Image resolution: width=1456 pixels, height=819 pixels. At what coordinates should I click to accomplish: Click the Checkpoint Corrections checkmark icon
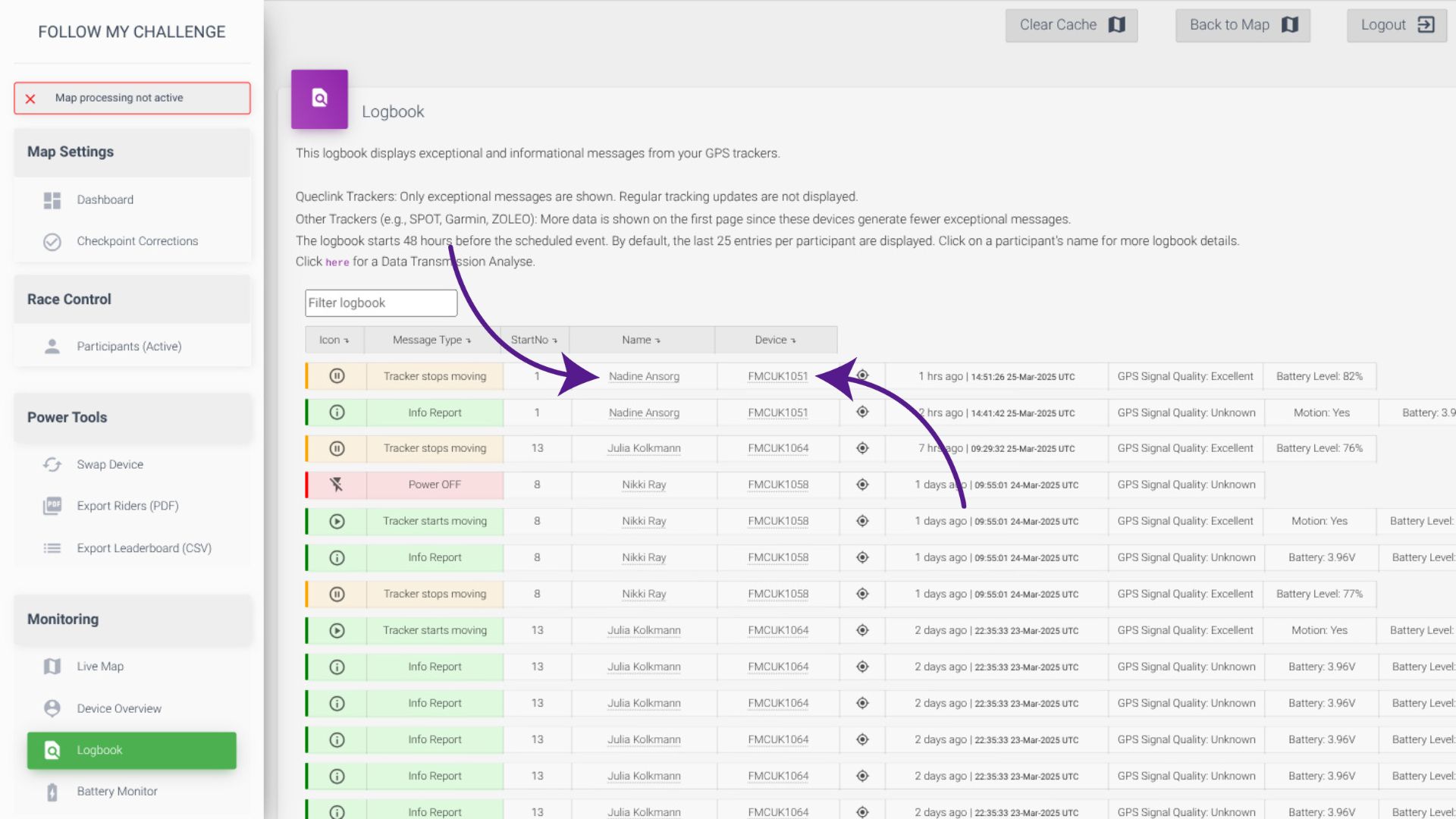tap(52, 242)
